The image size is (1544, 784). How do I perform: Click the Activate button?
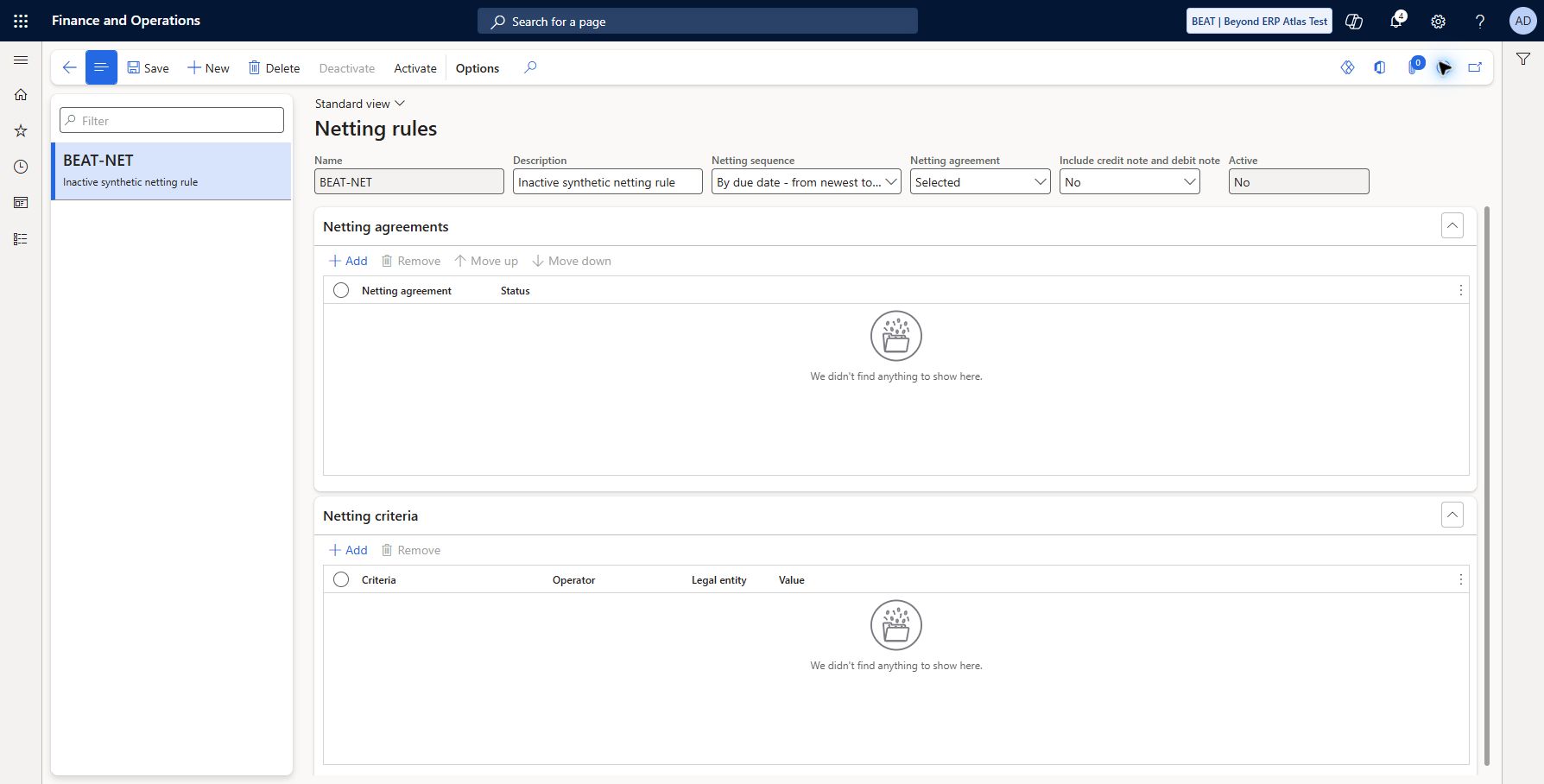coord(415,68)
